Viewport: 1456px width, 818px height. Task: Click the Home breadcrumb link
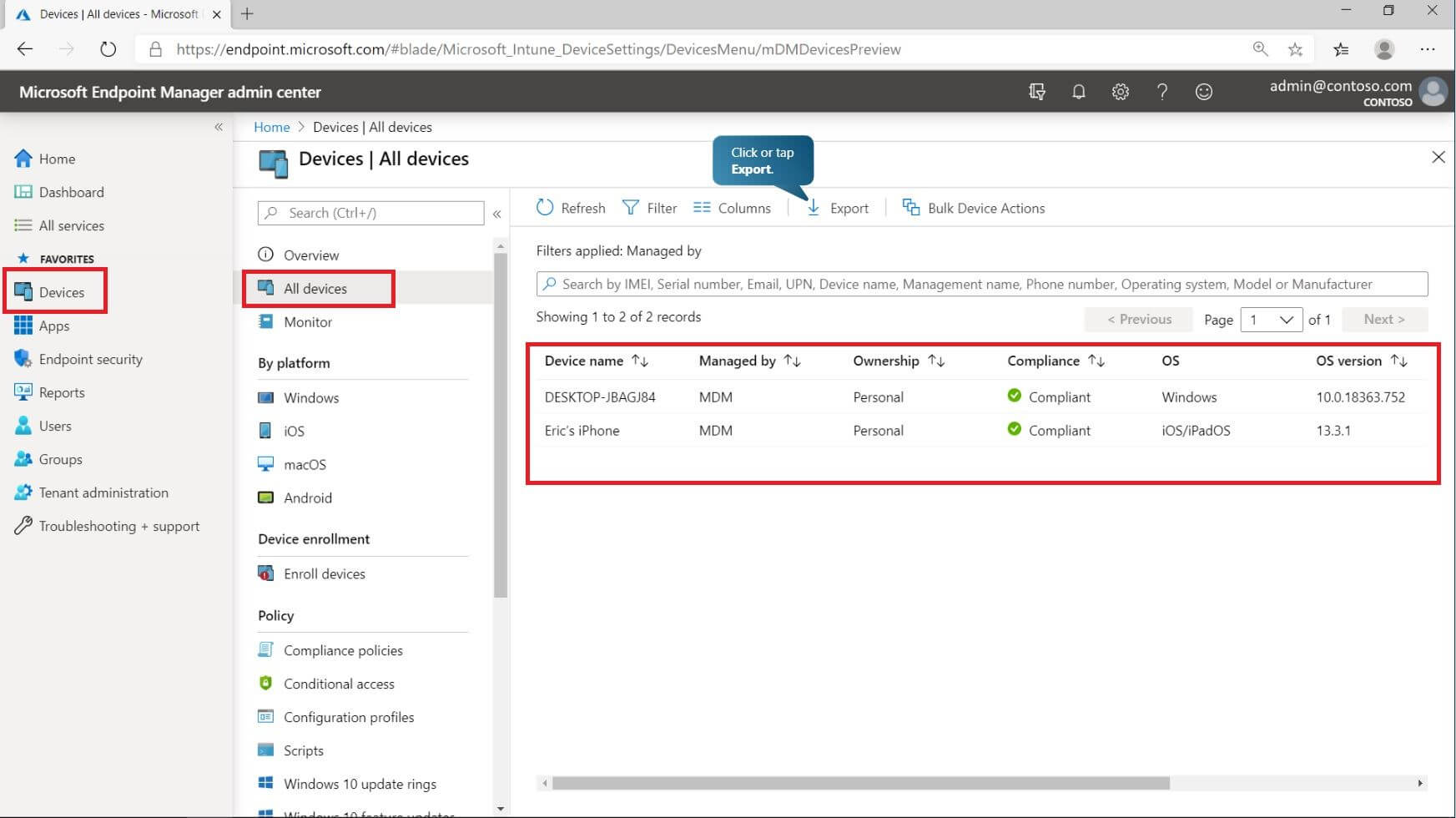pos(271,127)
